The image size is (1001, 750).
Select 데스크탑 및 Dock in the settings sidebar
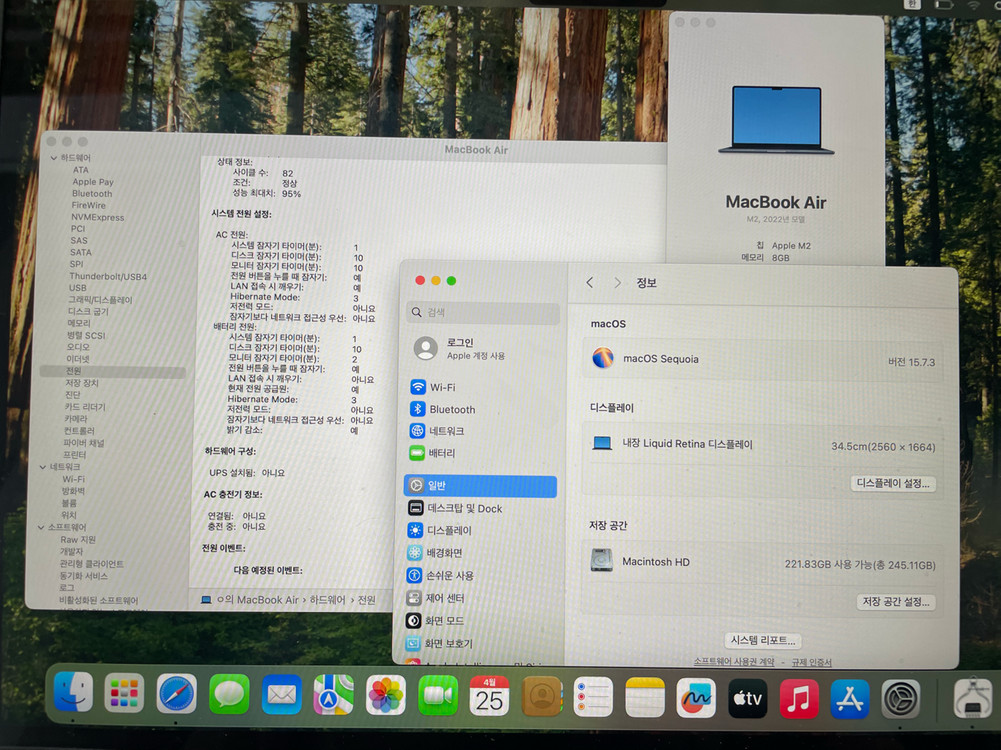[x=464, y=508]
